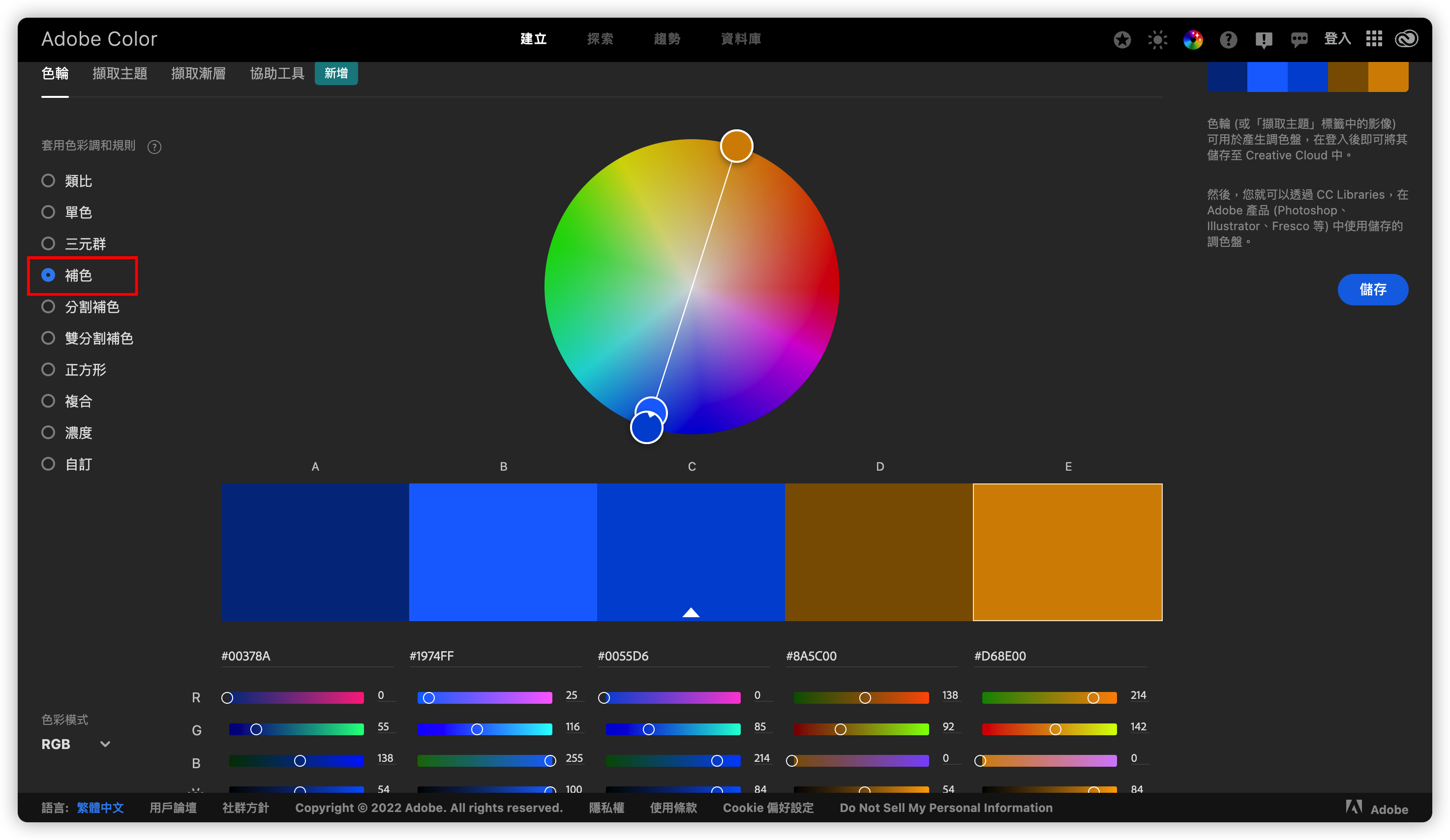The height and width of the screenshot is (840, 1450).
Task: Click the R value 214 field for swatch E
Action: click(1139, 695)
